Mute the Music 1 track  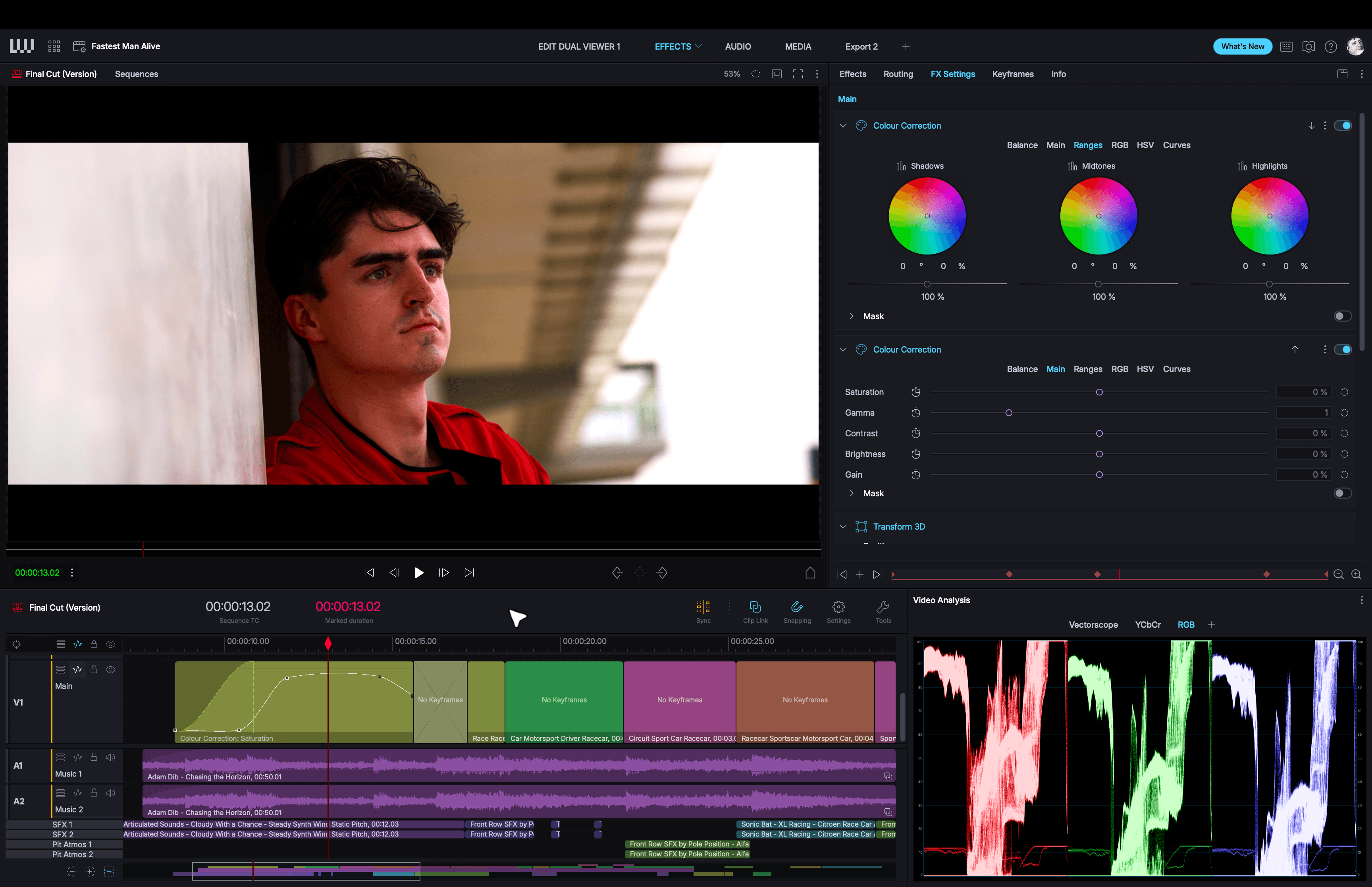110,758
